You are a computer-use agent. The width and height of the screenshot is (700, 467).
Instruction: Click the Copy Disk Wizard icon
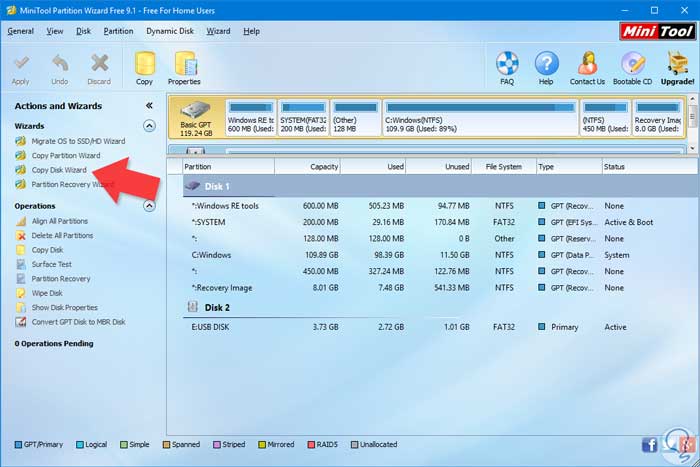pos(21,170)
